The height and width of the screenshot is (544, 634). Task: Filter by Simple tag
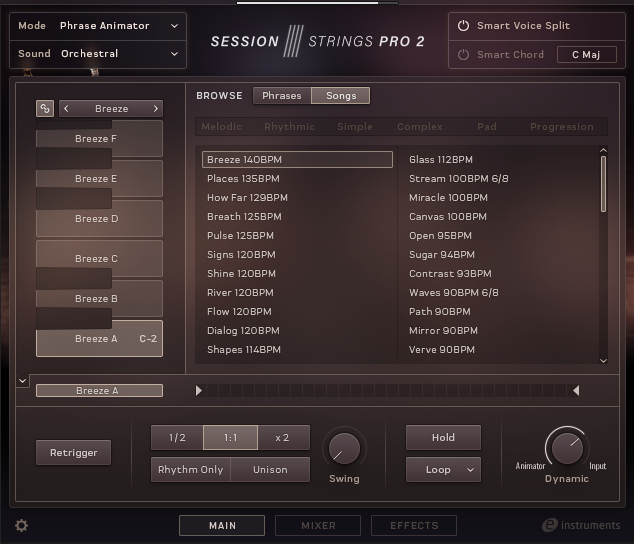pos(355,127)
